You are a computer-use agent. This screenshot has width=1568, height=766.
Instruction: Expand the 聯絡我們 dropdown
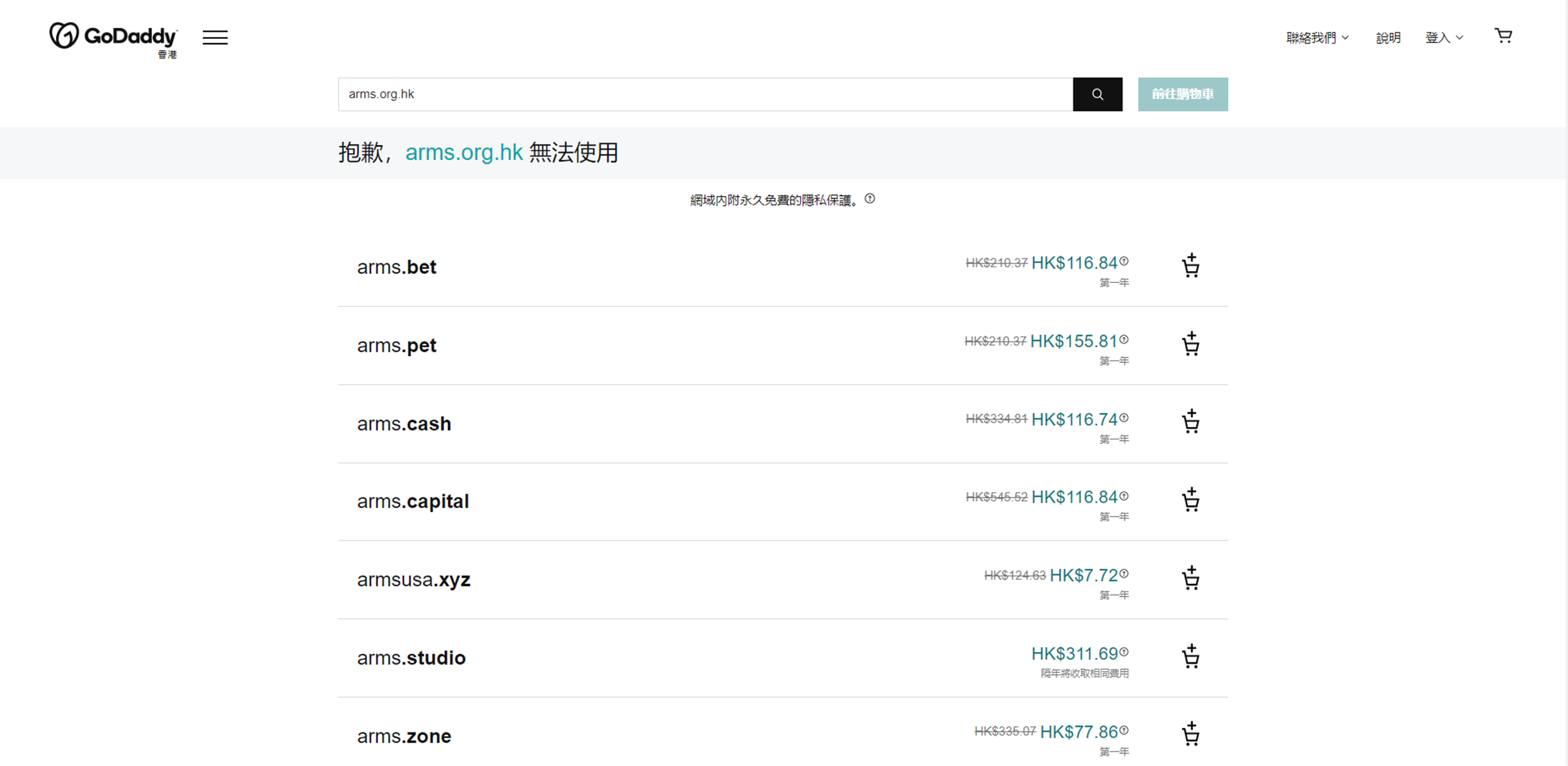tap(1317, 38)
